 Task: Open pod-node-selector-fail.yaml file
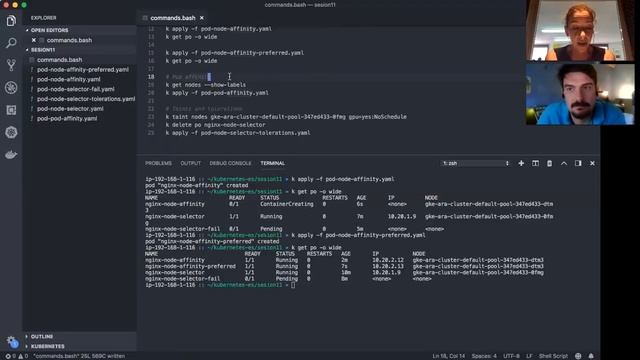pyautogui.click(x=76, y=89)
